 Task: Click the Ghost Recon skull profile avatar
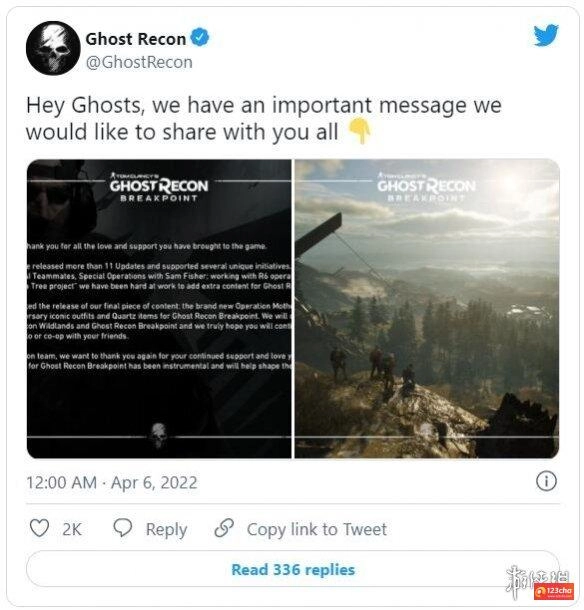pos(53,48)
